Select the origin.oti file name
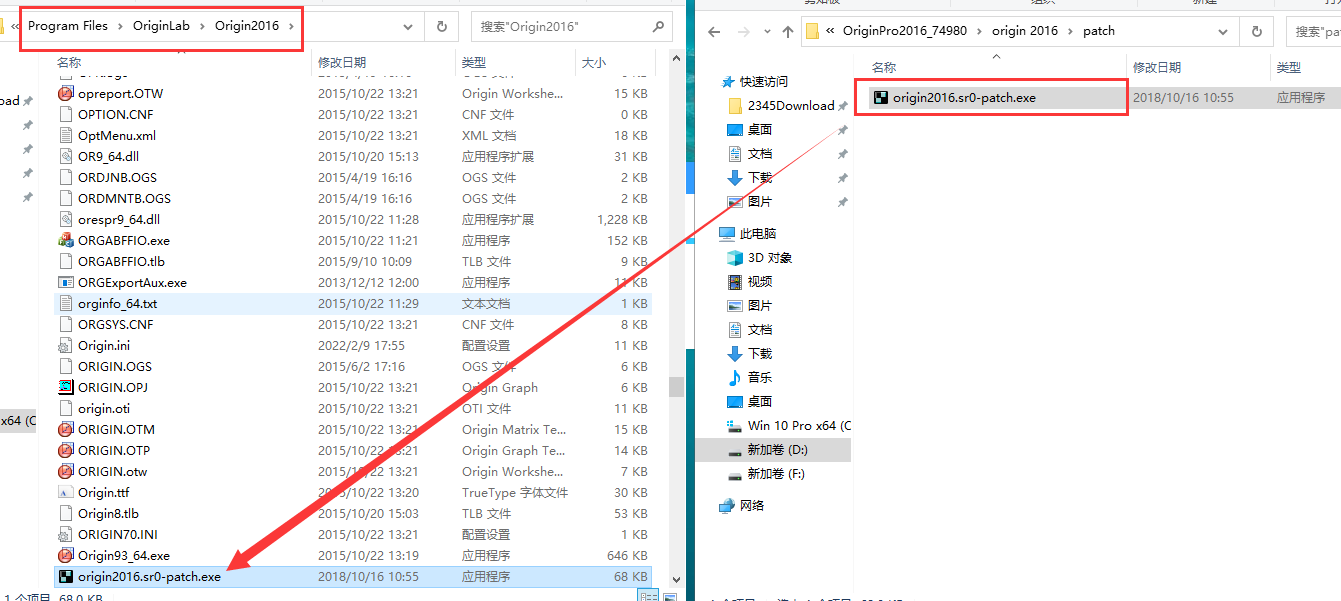This screenshot has height=601, width=1341. (x=104, y=408)
